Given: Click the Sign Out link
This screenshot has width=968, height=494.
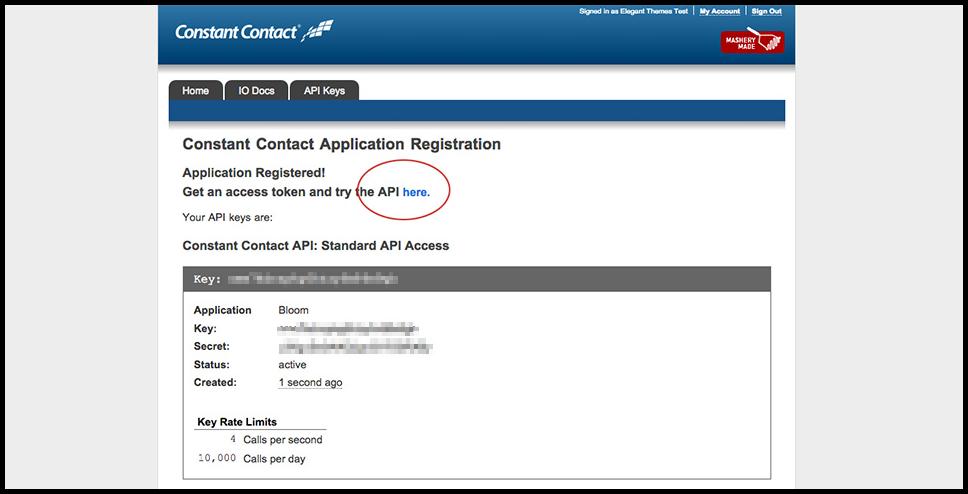Looking at the screenshot, I should pyautogui.click(x=766, y=11).
